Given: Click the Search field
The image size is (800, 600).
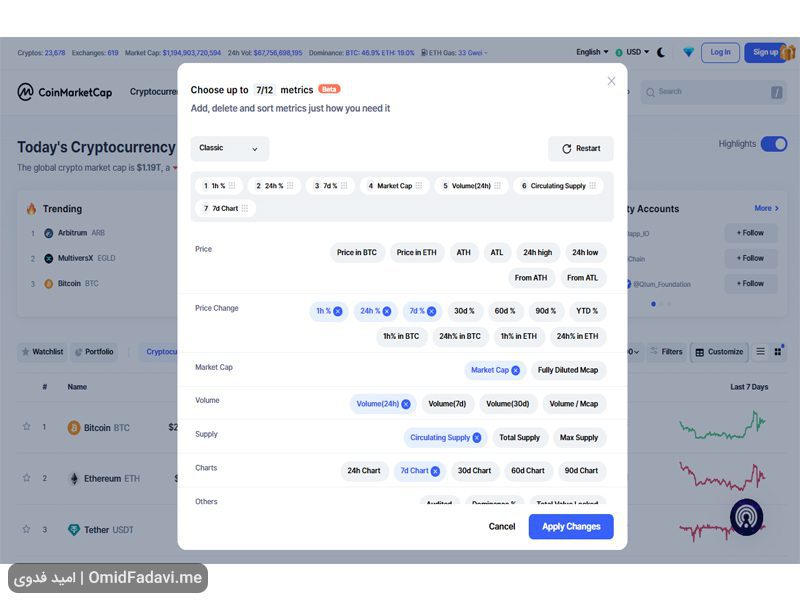Looking at the screenshot, I should [x=713, y=92].
